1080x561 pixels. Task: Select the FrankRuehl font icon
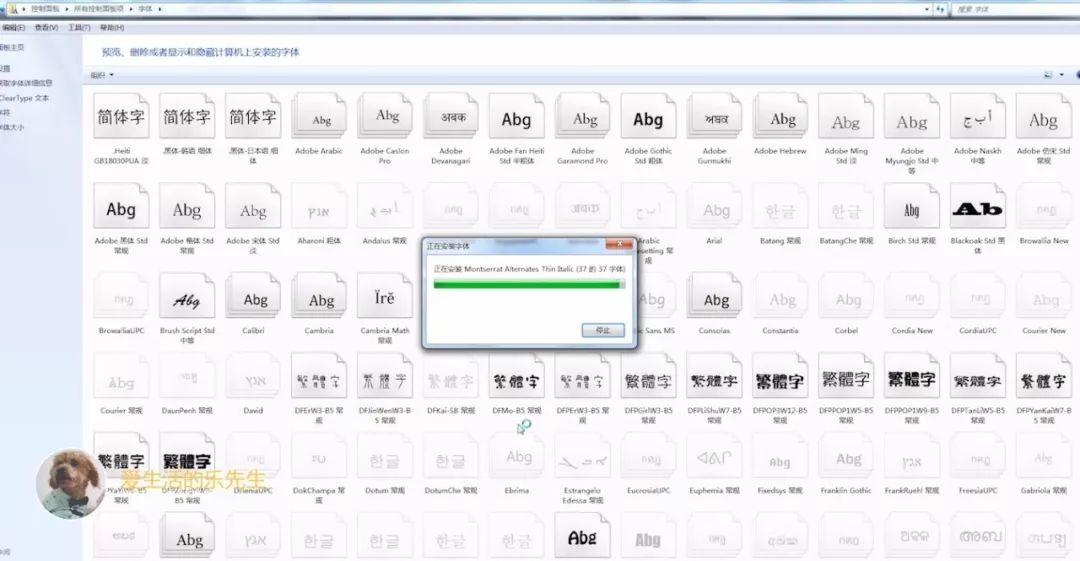pyautogui.click(x=912, y=456)
